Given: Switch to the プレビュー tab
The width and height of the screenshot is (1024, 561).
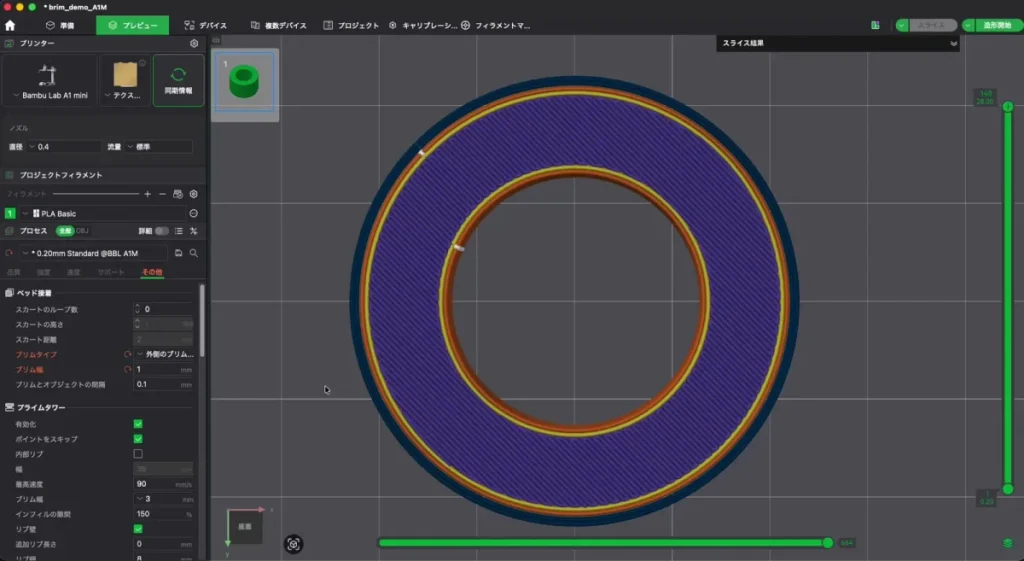Looking at the screenshot, I should [133, 25].
